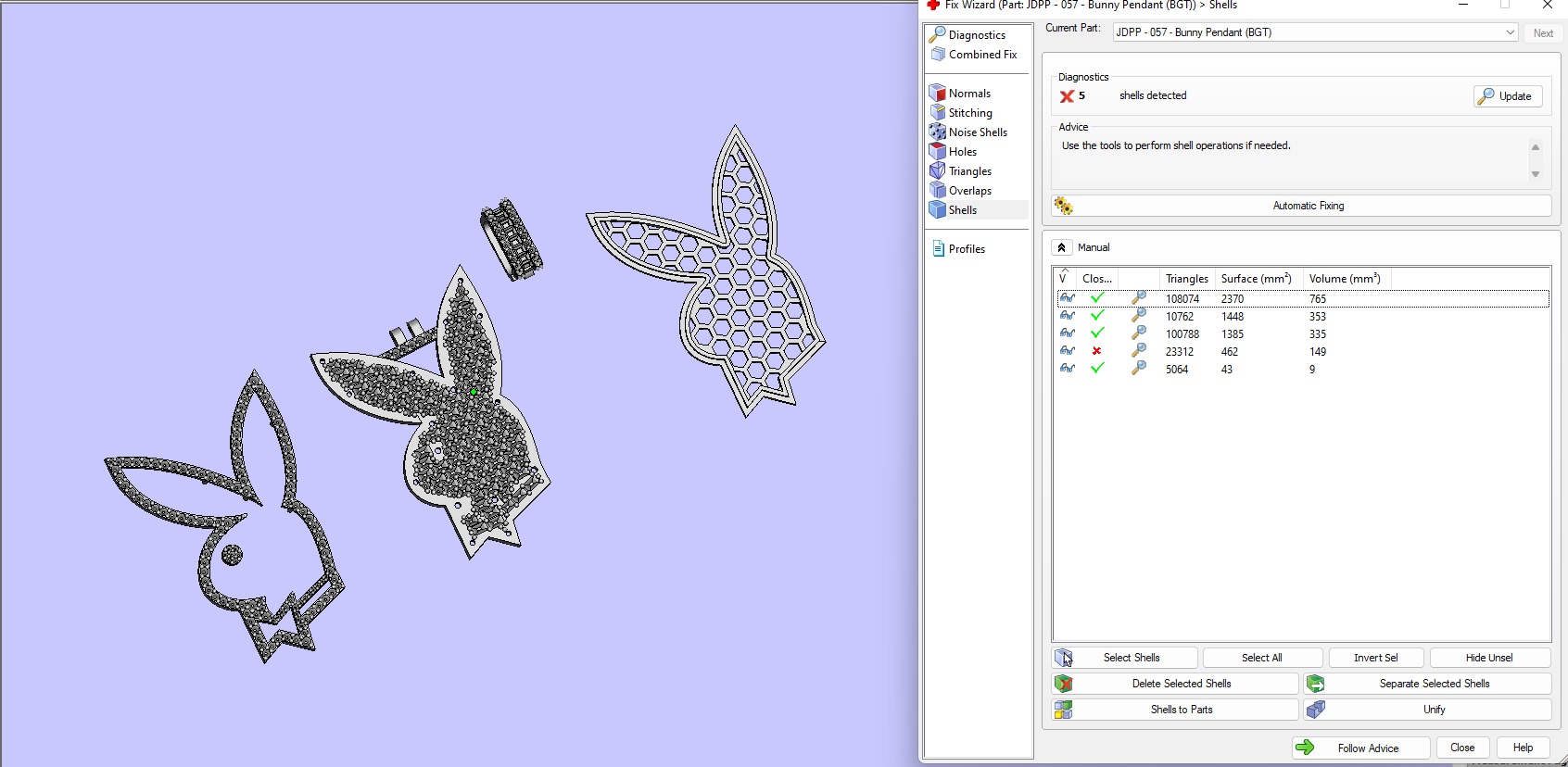Open the Current Part dropdown
Viewport: 1568px width, 767px height.
pos(1510,32)
